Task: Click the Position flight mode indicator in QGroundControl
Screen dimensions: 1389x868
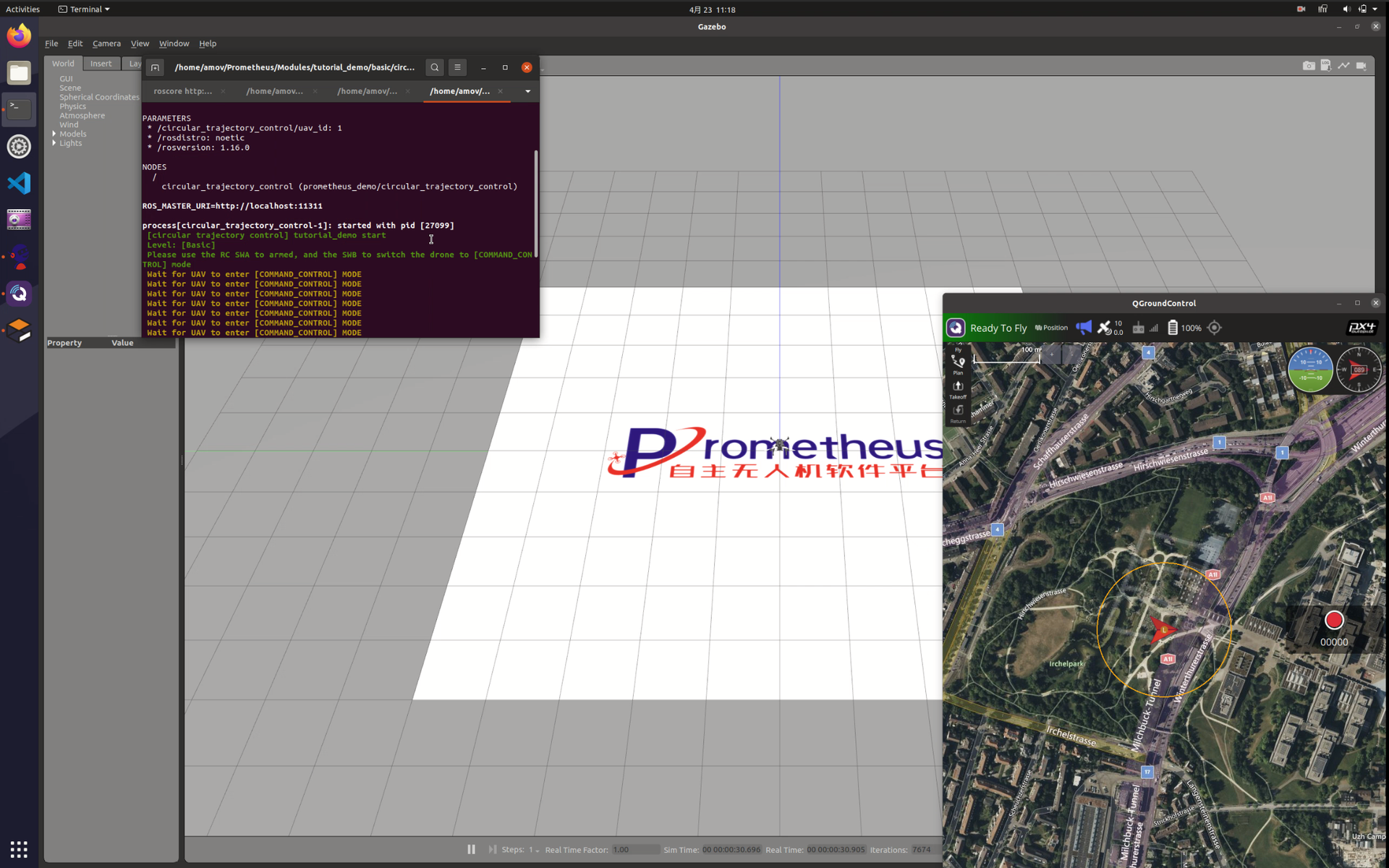Action: click(1051, 328)
